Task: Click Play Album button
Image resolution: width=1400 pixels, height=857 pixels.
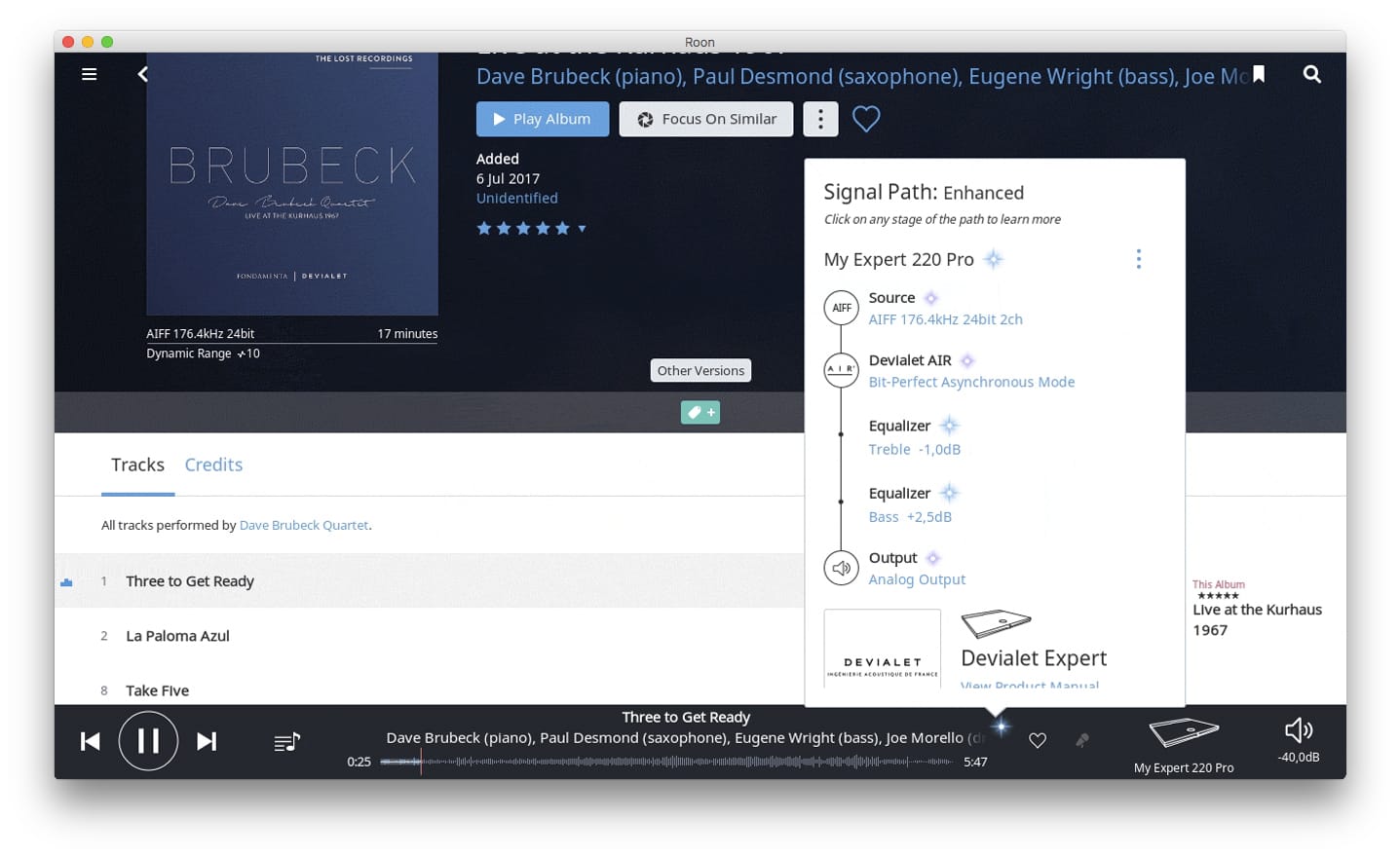Action: point(543,119)
